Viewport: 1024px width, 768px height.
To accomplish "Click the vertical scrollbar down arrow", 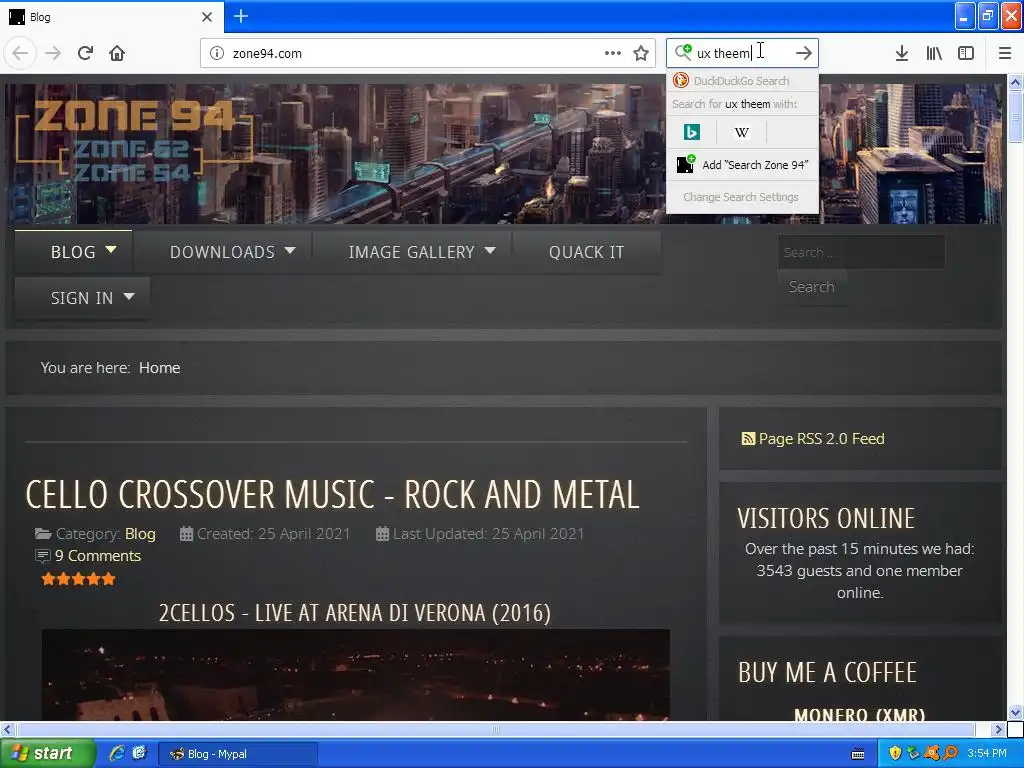I will [1015, 712].
